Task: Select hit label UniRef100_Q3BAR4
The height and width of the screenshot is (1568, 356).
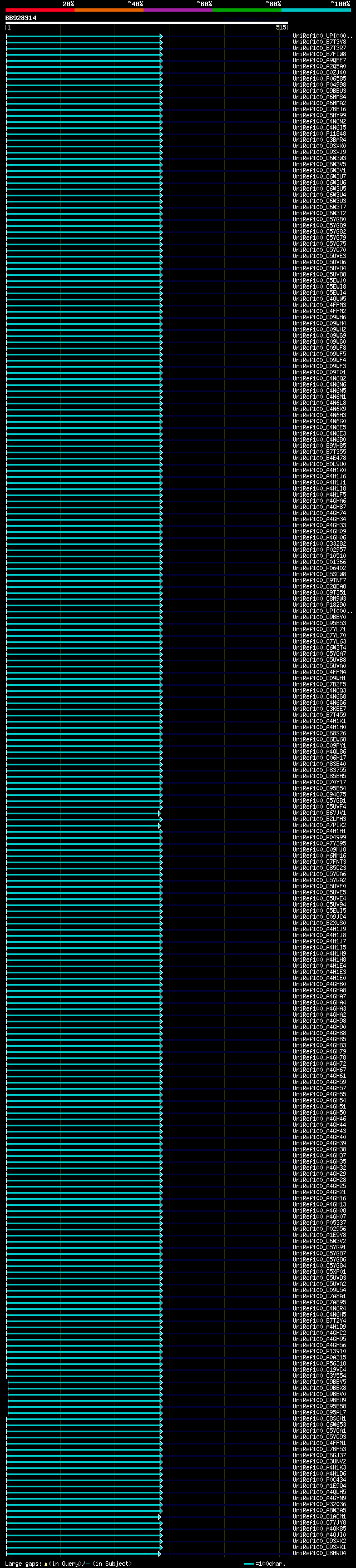Action: click(x=319, y=140)
